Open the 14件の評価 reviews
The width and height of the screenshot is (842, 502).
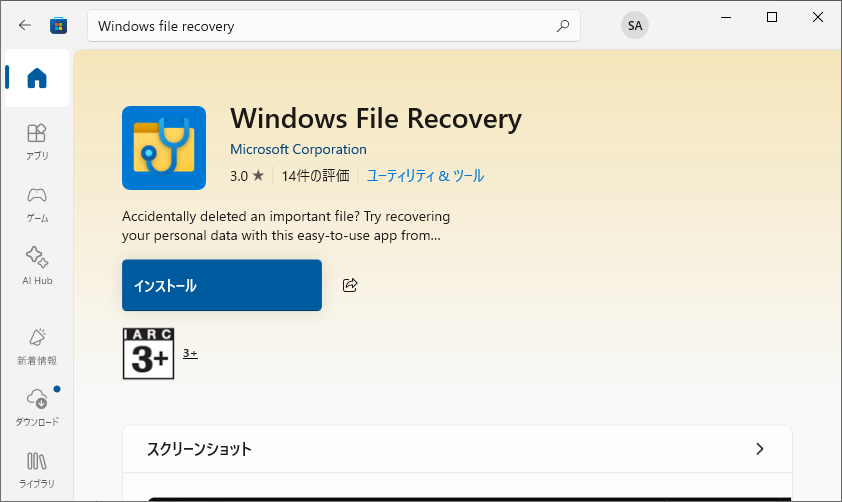tap(315, 176)
